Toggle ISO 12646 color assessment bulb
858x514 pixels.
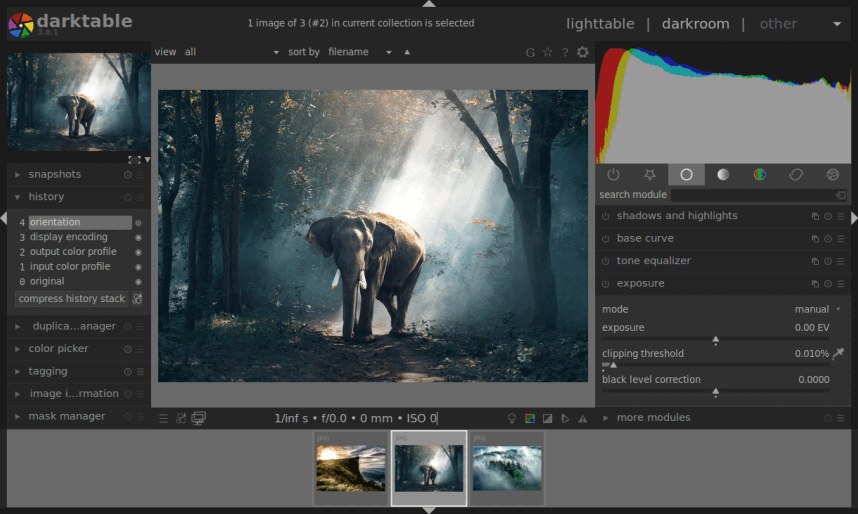[x=512, y=419]
